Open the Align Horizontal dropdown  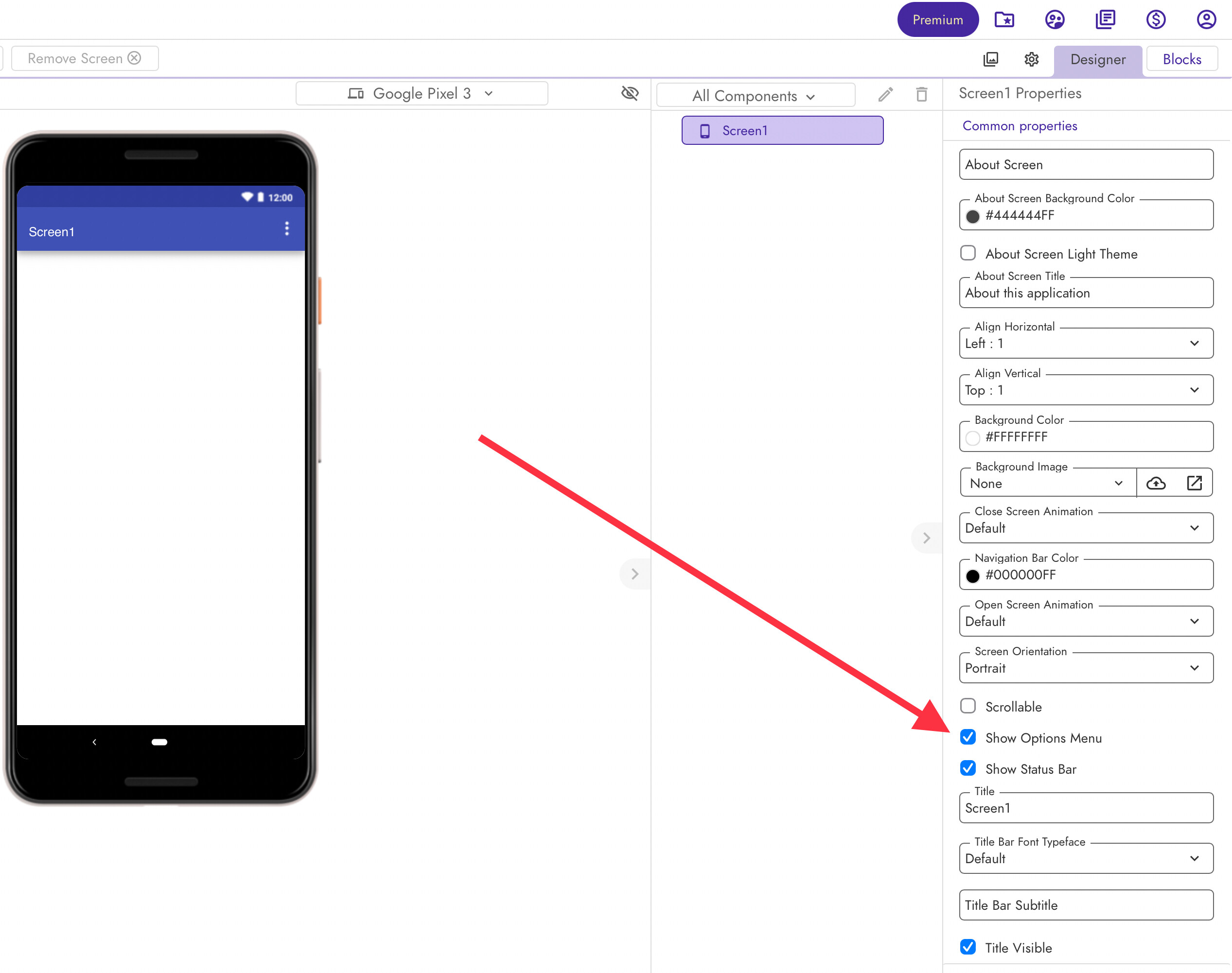coord(1086,343)
